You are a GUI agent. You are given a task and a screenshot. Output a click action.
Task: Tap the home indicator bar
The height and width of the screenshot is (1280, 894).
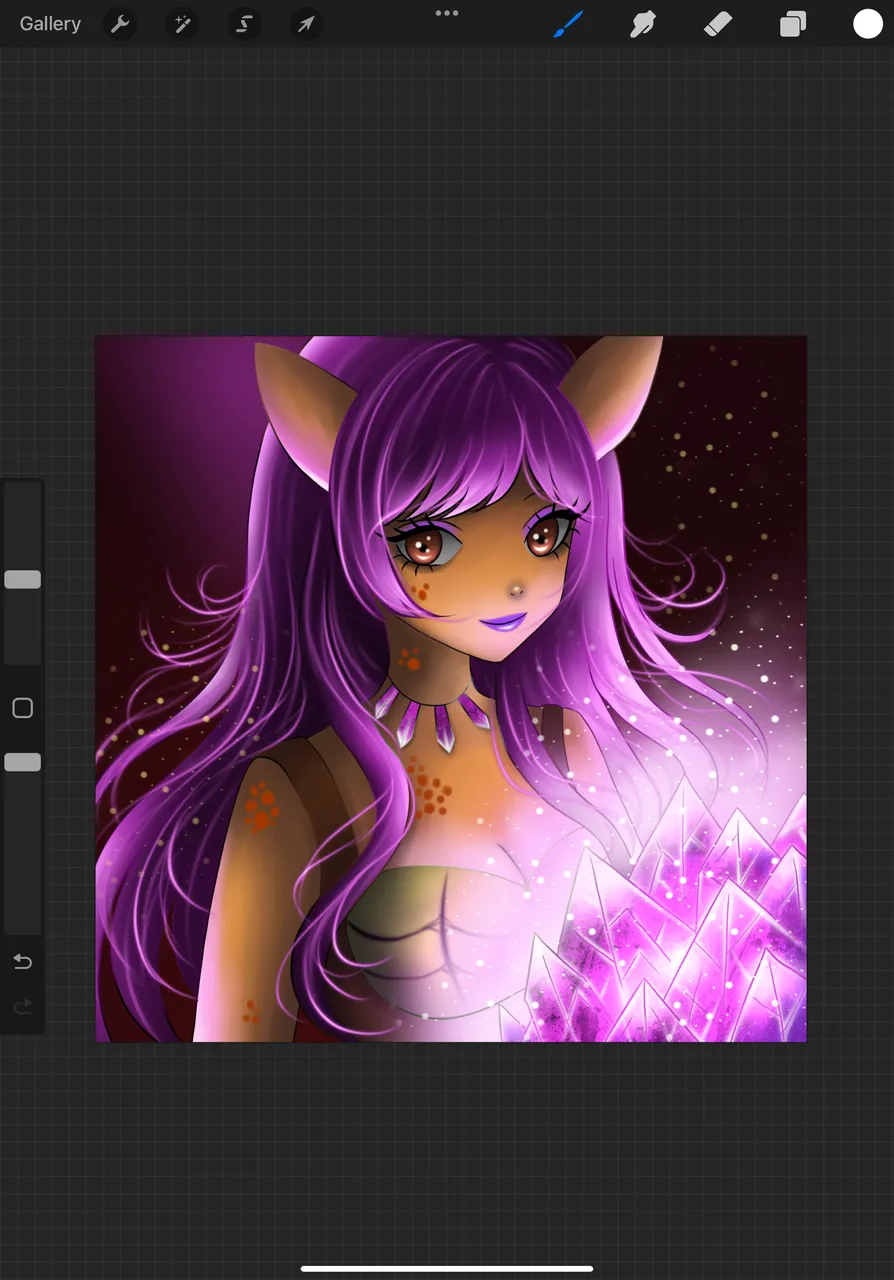click(x=447, y=1269)
